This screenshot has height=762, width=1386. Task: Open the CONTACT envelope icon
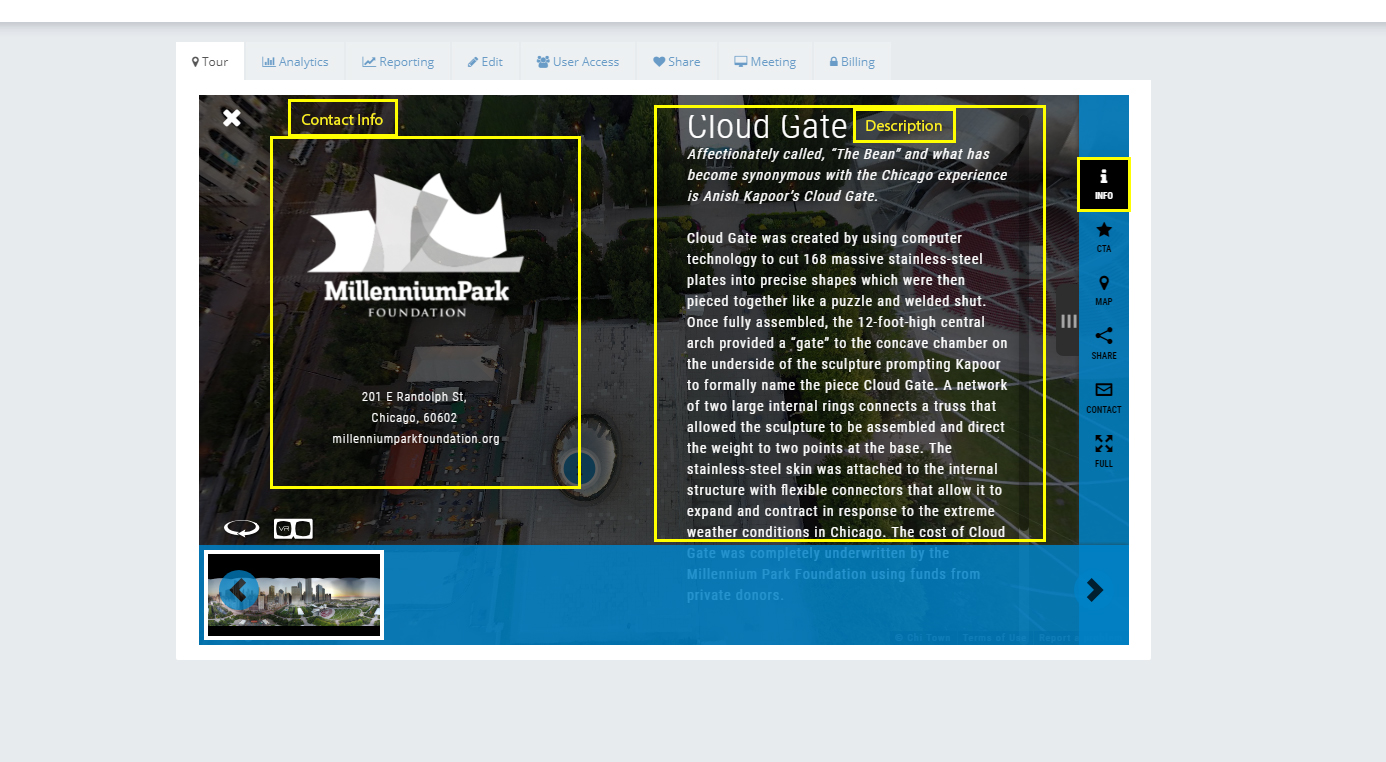click(1104, 397)
